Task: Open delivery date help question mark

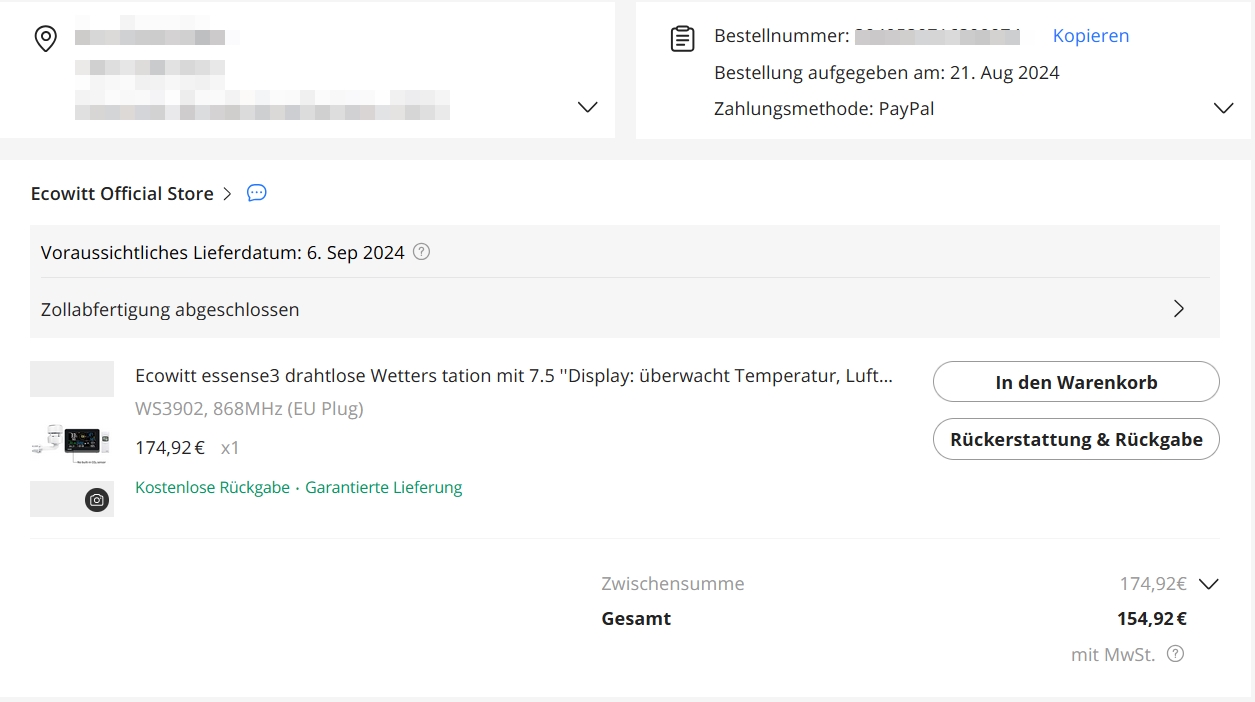Action: point(421,252)
